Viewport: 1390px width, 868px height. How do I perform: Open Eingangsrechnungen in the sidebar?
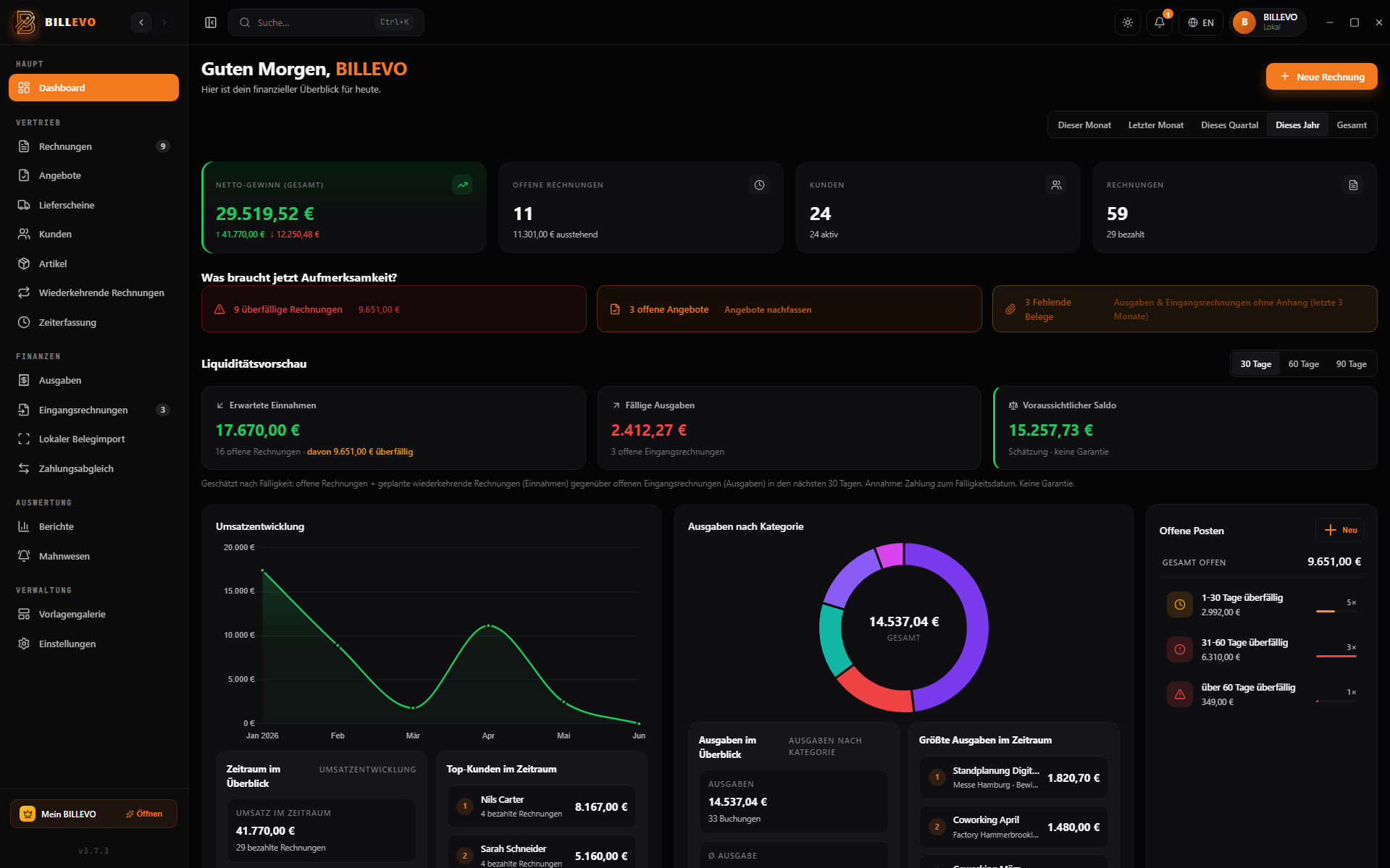93,410
